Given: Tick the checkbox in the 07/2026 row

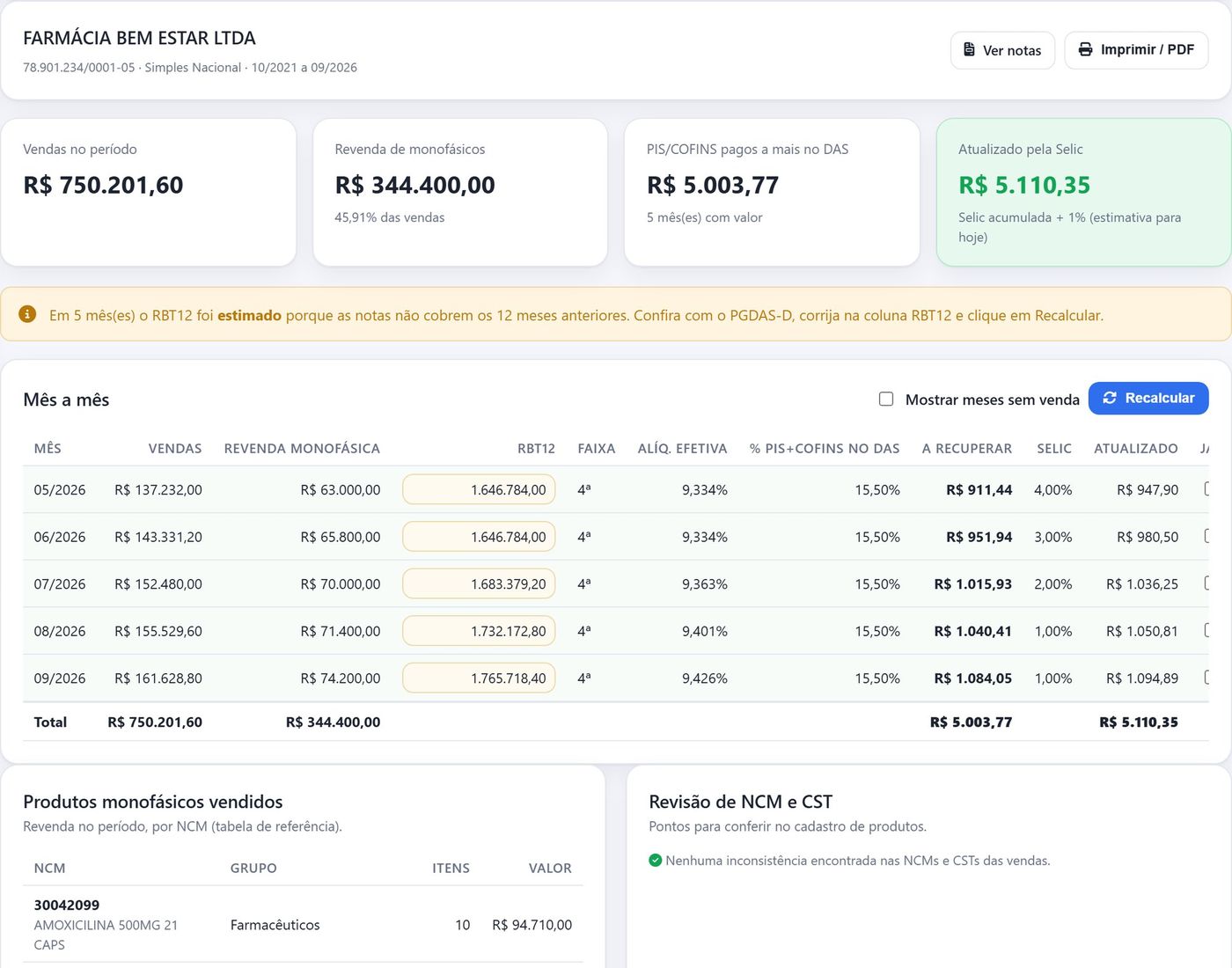Looking at the screenshot, I should coord(1206,583).
